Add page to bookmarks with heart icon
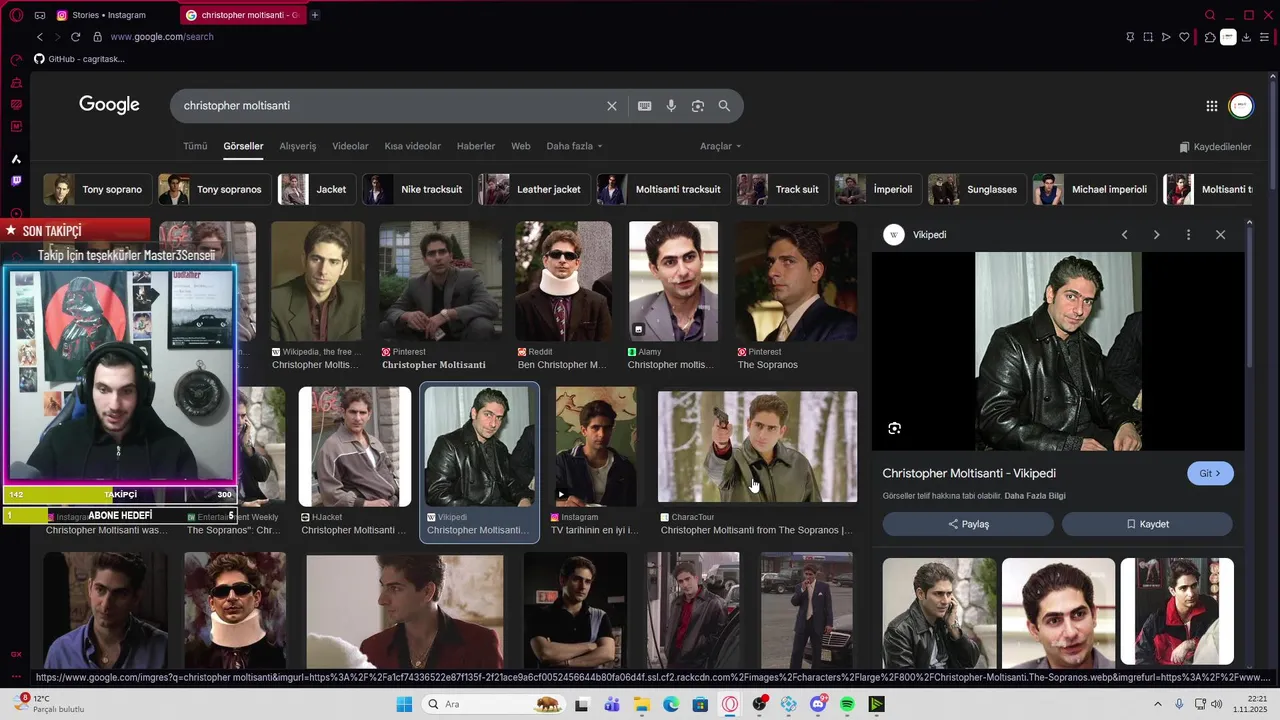The width and height of the screenshot is (1280, 720). [x=1184, y=37]
